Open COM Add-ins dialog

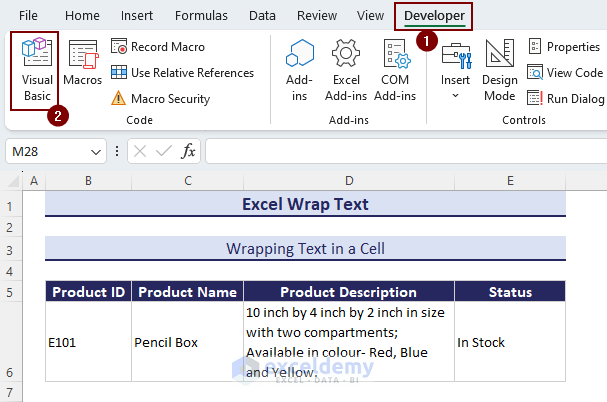[395, 70]
